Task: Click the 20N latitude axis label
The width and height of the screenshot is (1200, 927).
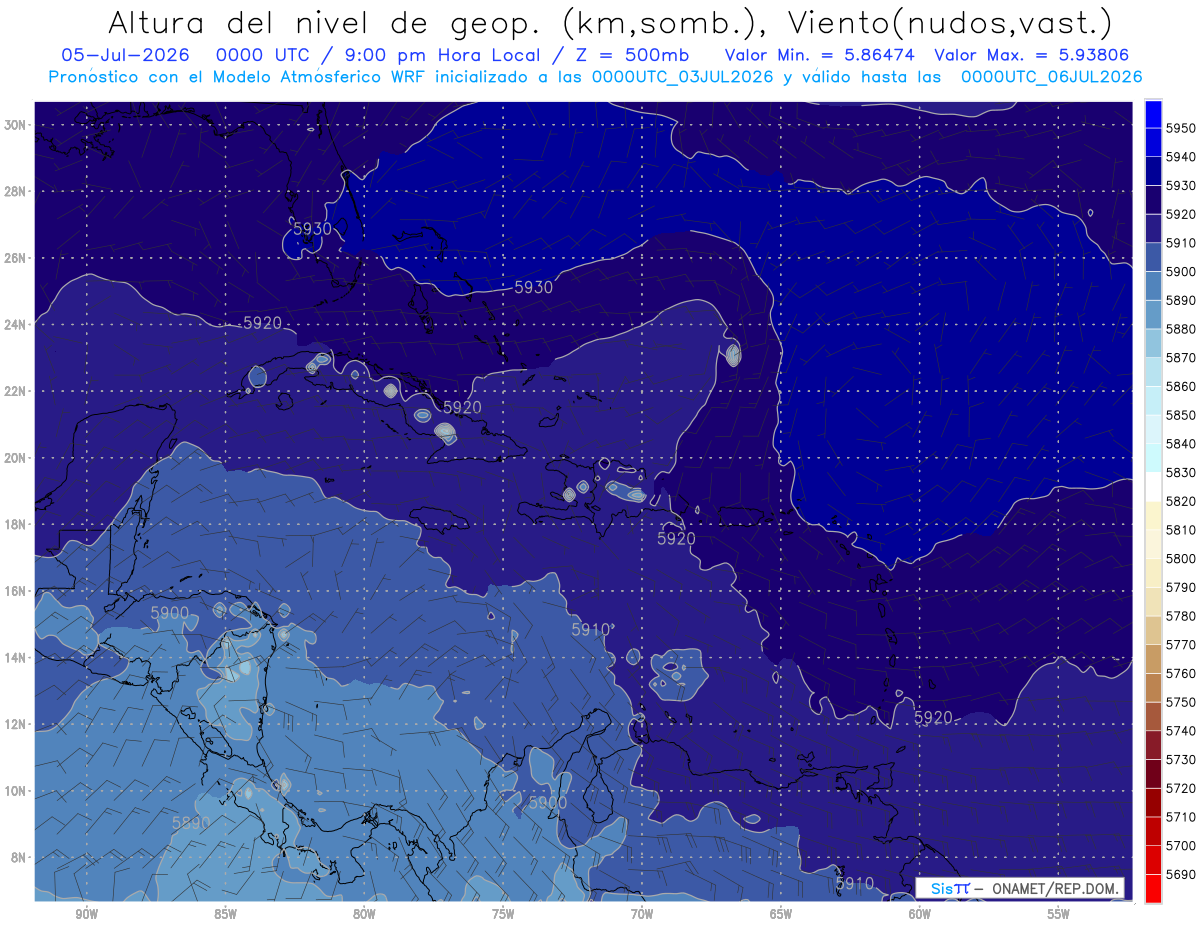Action: [16, 458]
